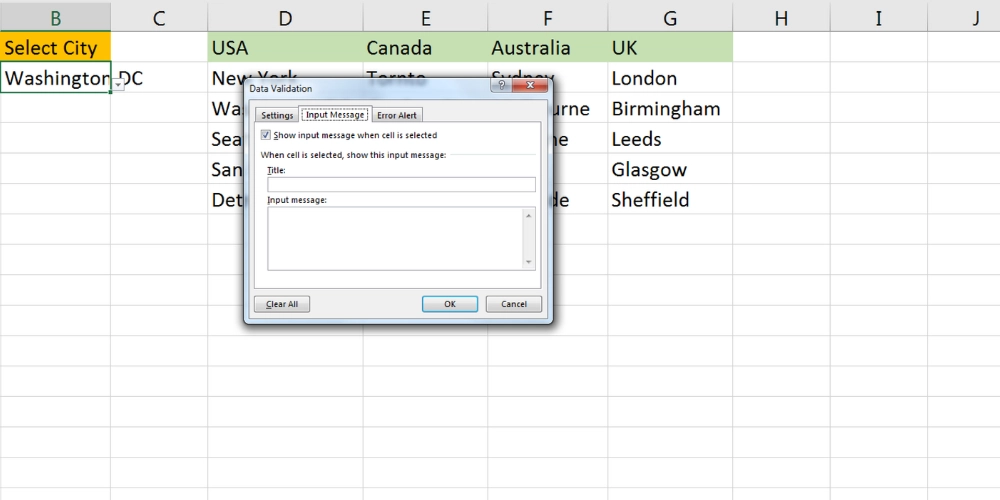Viewport: 1000px width, 500px height.
Task: Select column E header
Action: pyautogui.click(x=425, y=16)
